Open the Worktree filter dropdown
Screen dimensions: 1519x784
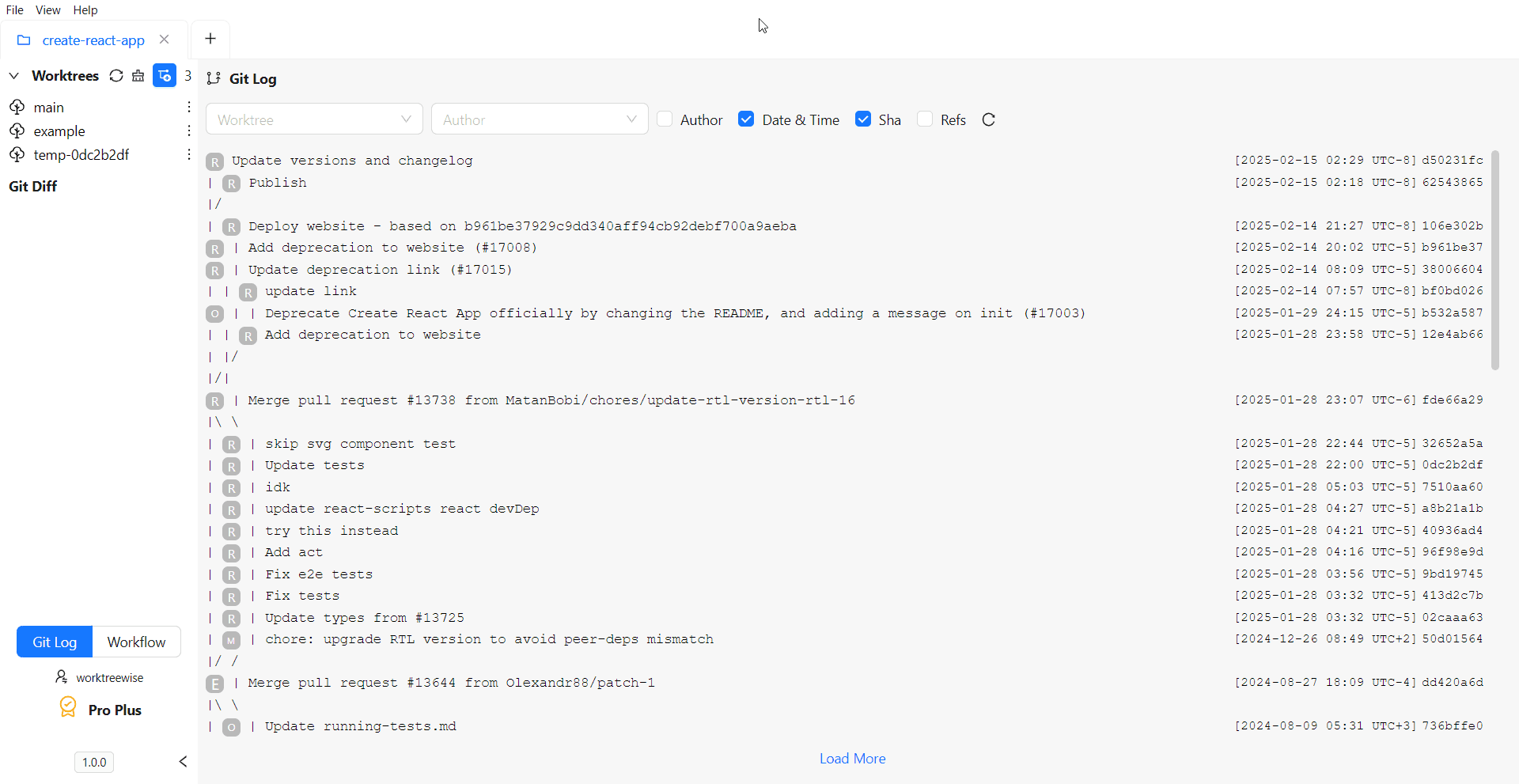[x=313, y=119]
